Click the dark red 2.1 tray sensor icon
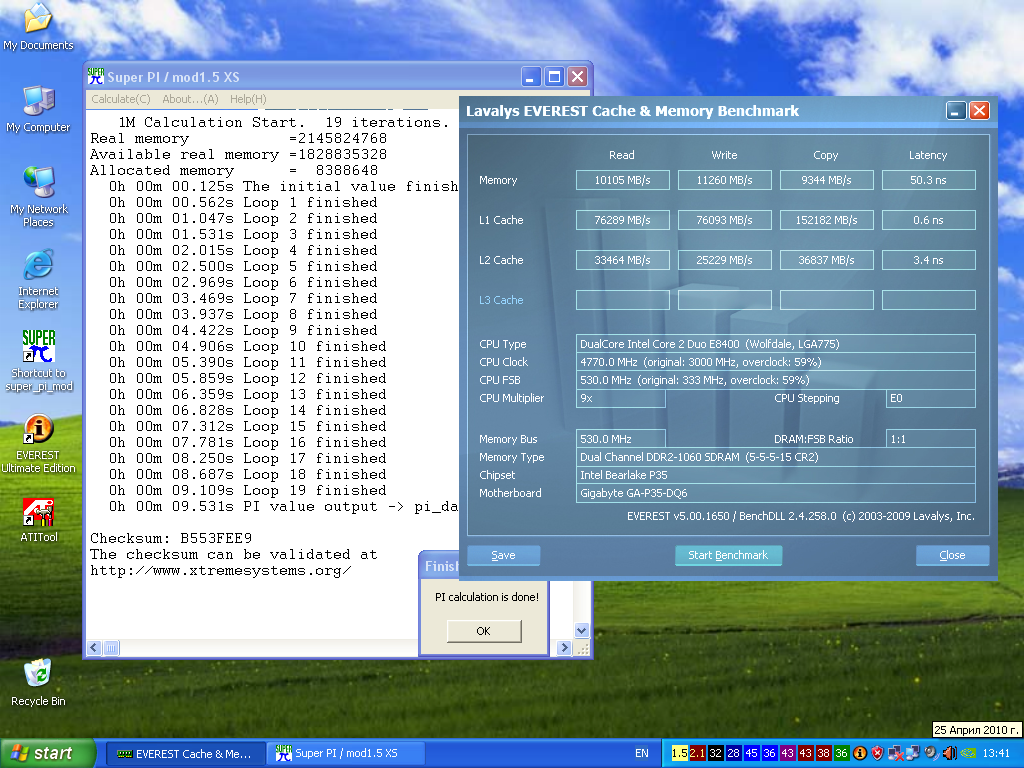 pos(697,753)
